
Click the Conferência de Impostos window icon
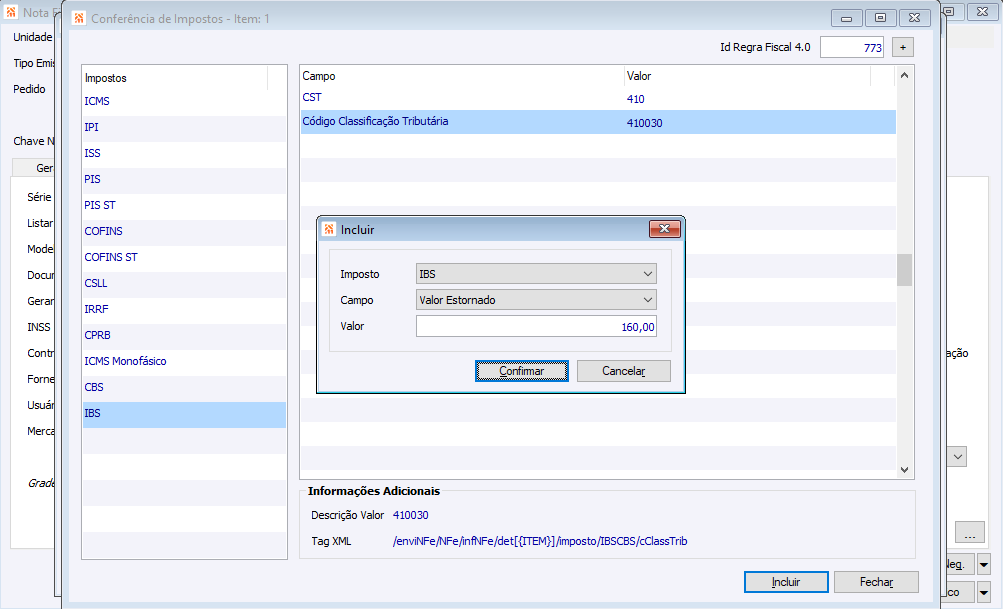(79, 18)
